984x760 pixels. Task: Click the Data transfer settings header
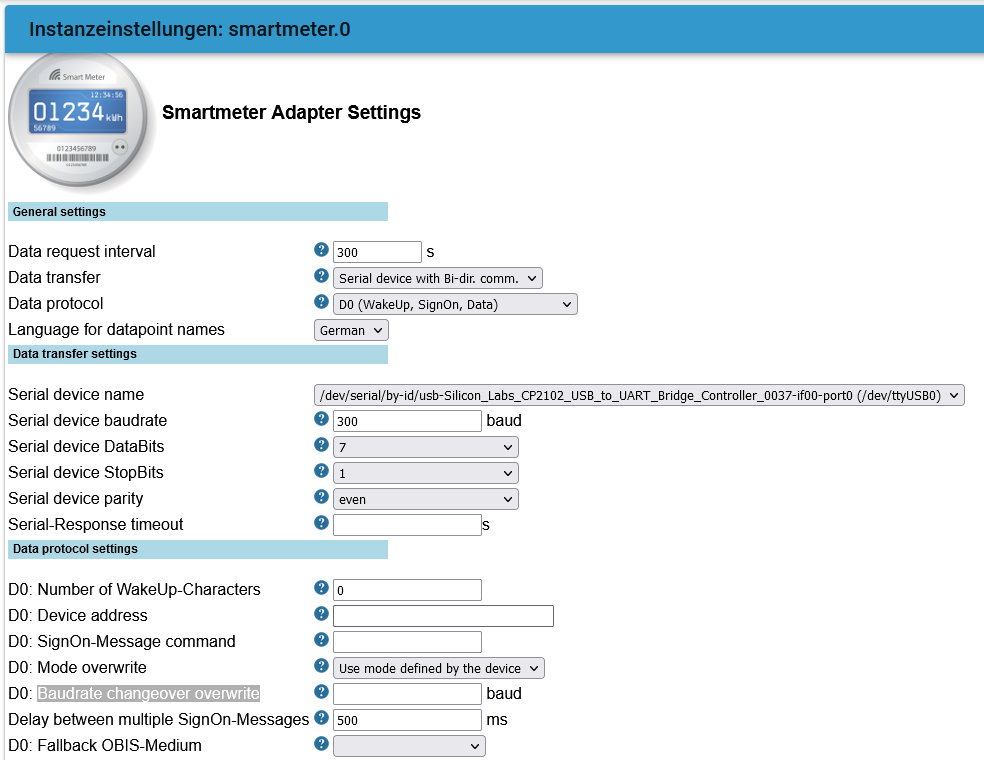(198, 354)
